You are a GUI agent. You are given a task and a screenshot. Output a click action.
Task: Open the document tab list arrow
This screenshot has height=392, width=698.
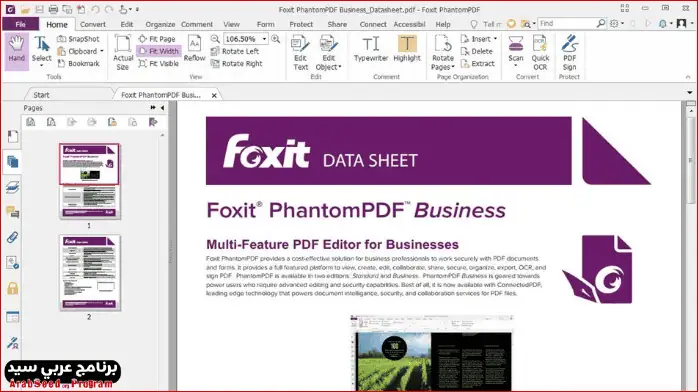(690, 93)
